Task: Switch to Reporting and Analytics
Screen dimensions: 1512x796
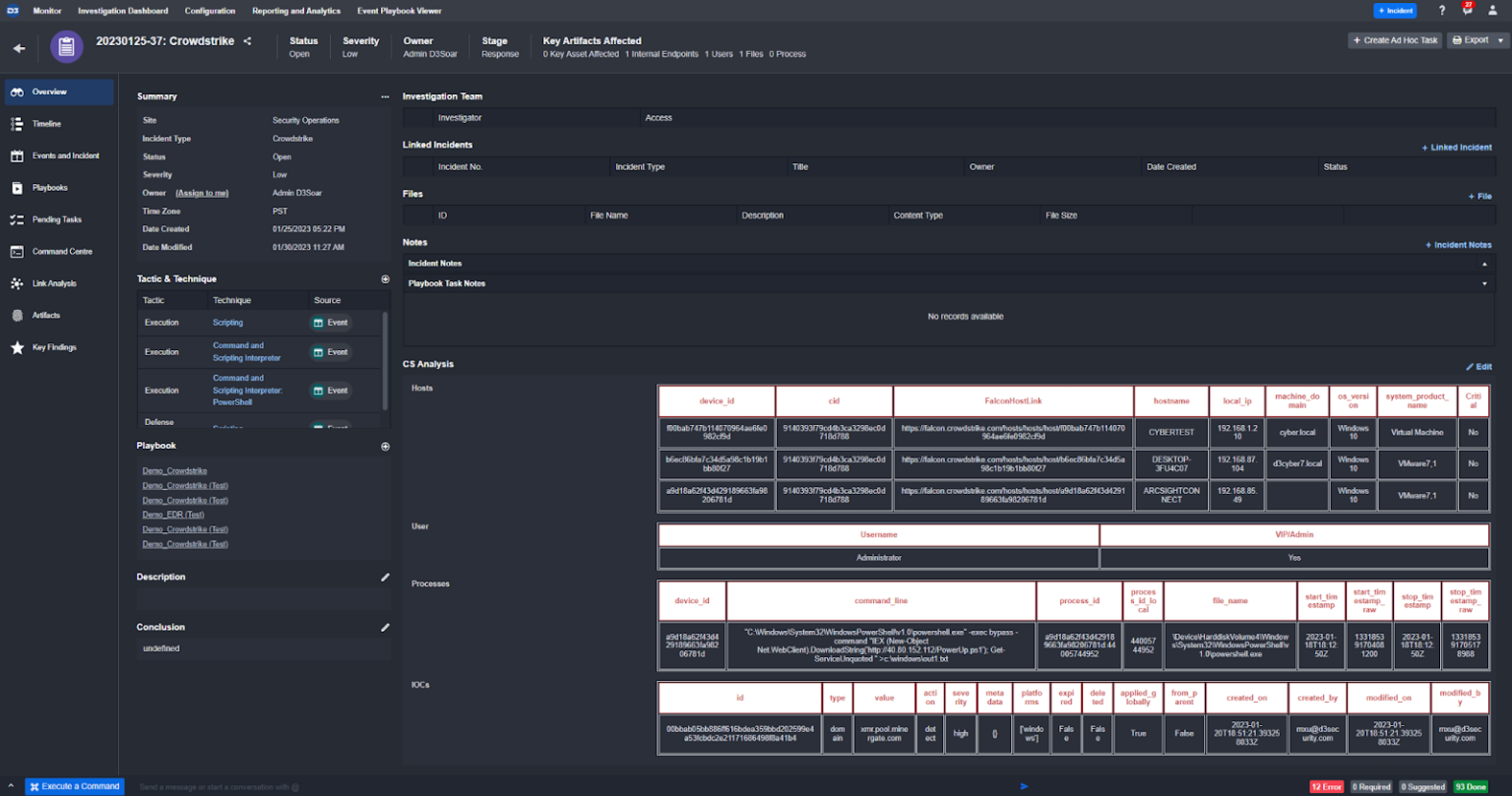Action: (296, 11)
